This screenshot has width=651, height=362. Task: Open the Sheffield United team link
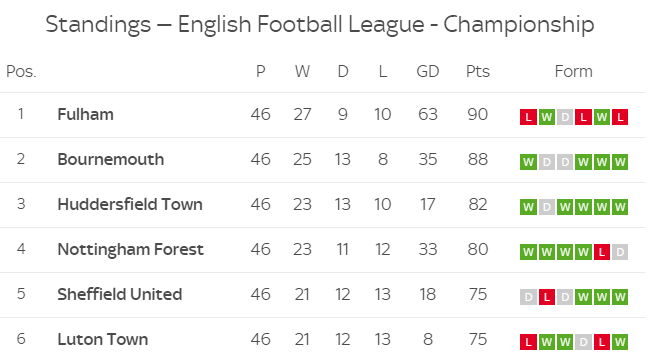(120, 294)
